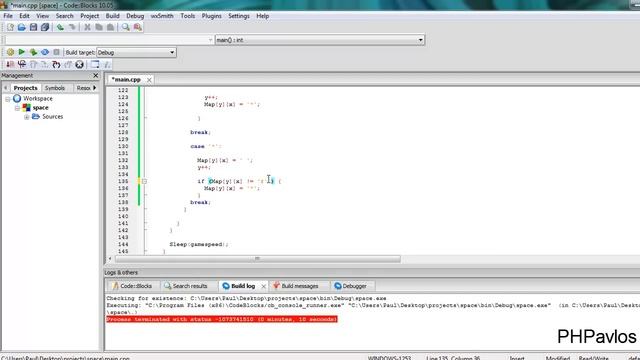Viewport: 640px width, 360px height.
Task: Switch to the Debugger log tab
Action: point(351,286)
